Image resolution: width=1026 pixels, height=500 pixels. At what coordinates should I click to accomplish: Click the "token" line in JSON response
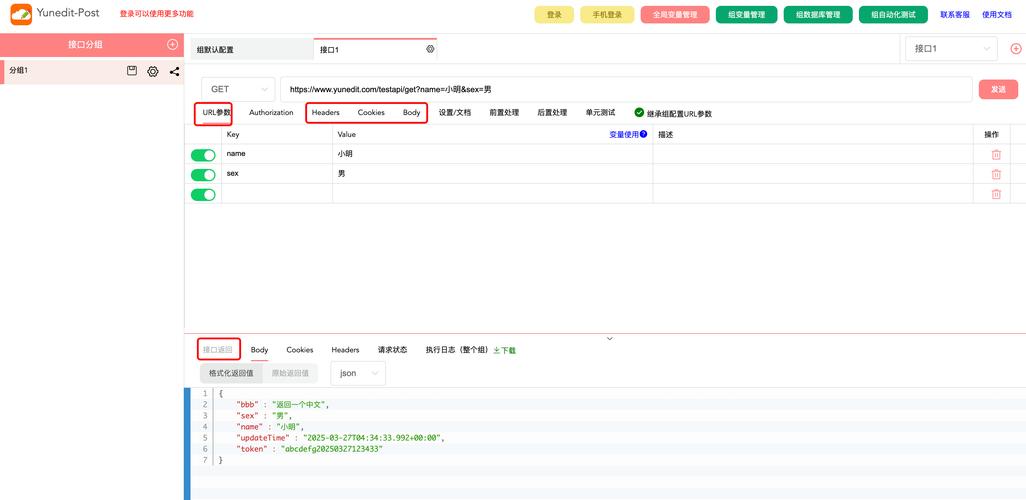[x=309, y=450]
